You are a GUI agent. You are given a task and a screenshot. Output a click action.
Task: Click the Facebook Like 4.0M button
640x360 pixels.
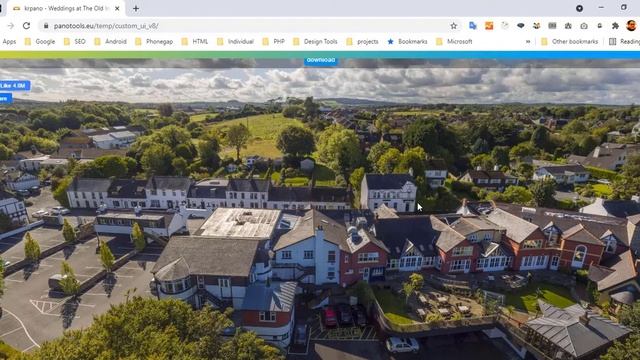15,86
